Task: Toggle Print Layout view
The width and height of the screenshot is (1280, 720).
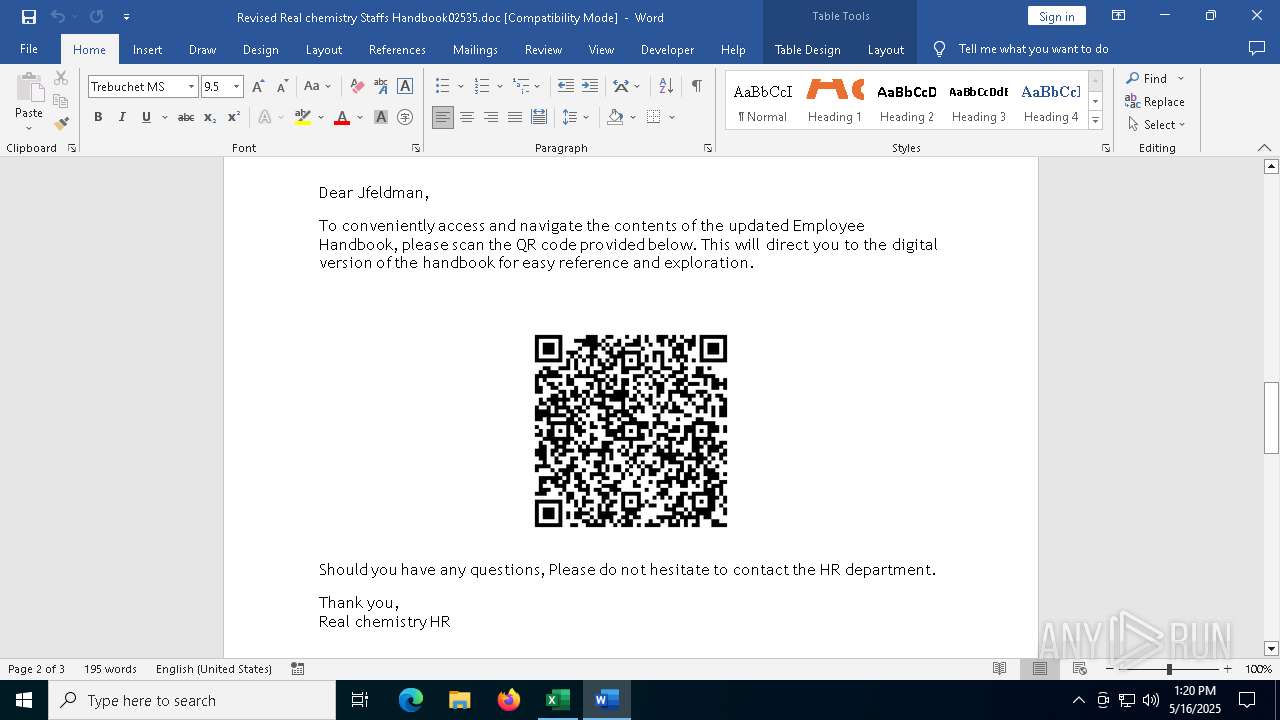Action: pyautogui.click(x=1040, y=669)
